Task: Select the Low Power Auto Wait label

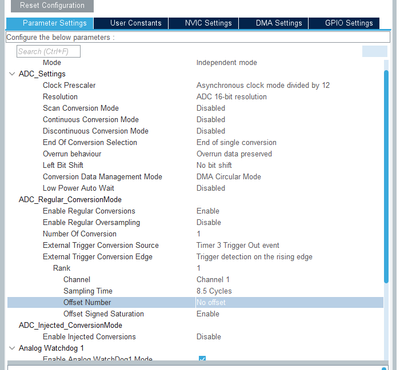Action: [78, 188]
